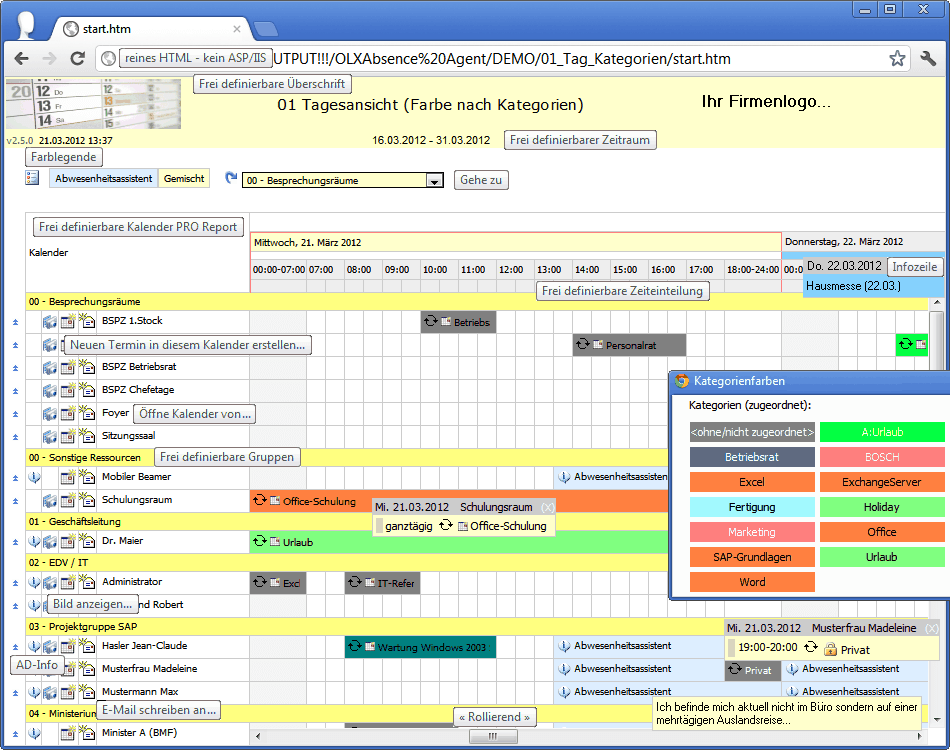Collapse BSPZ Betriebsrat row with blue arrow
Image resolution: width=950 pixels, height=750 pixels.
[x=15, y=368]
